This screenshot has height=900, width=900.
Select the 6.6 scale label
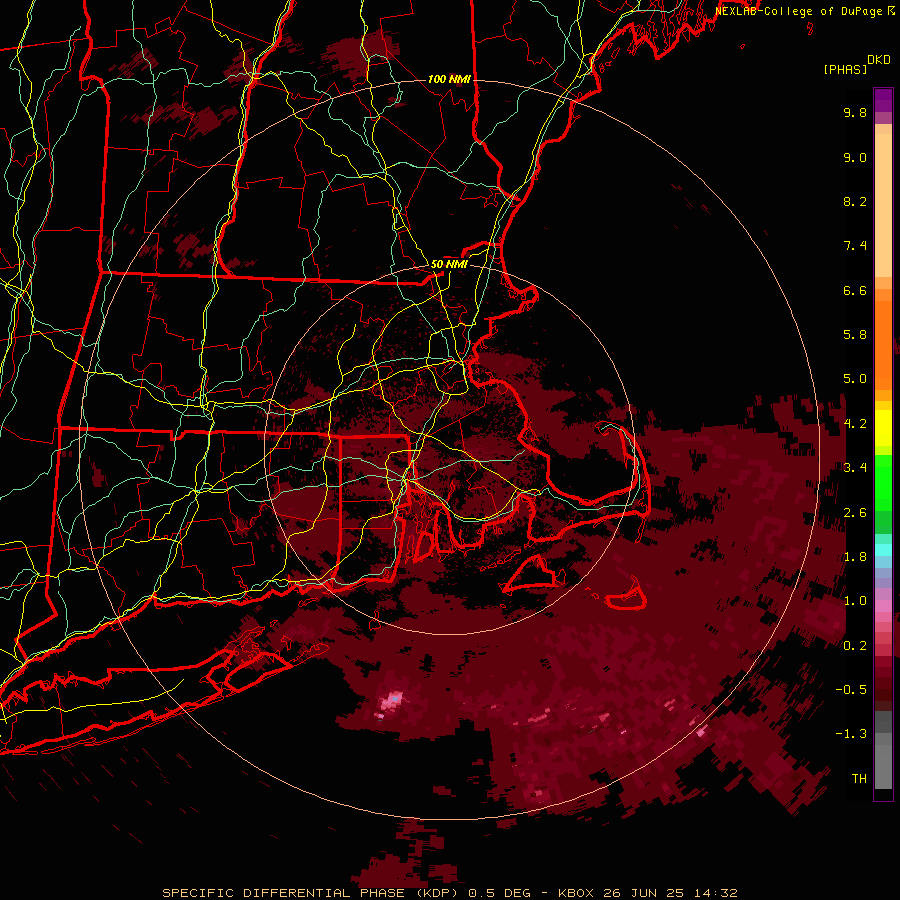pyautogui.click(x=855, y=290)
